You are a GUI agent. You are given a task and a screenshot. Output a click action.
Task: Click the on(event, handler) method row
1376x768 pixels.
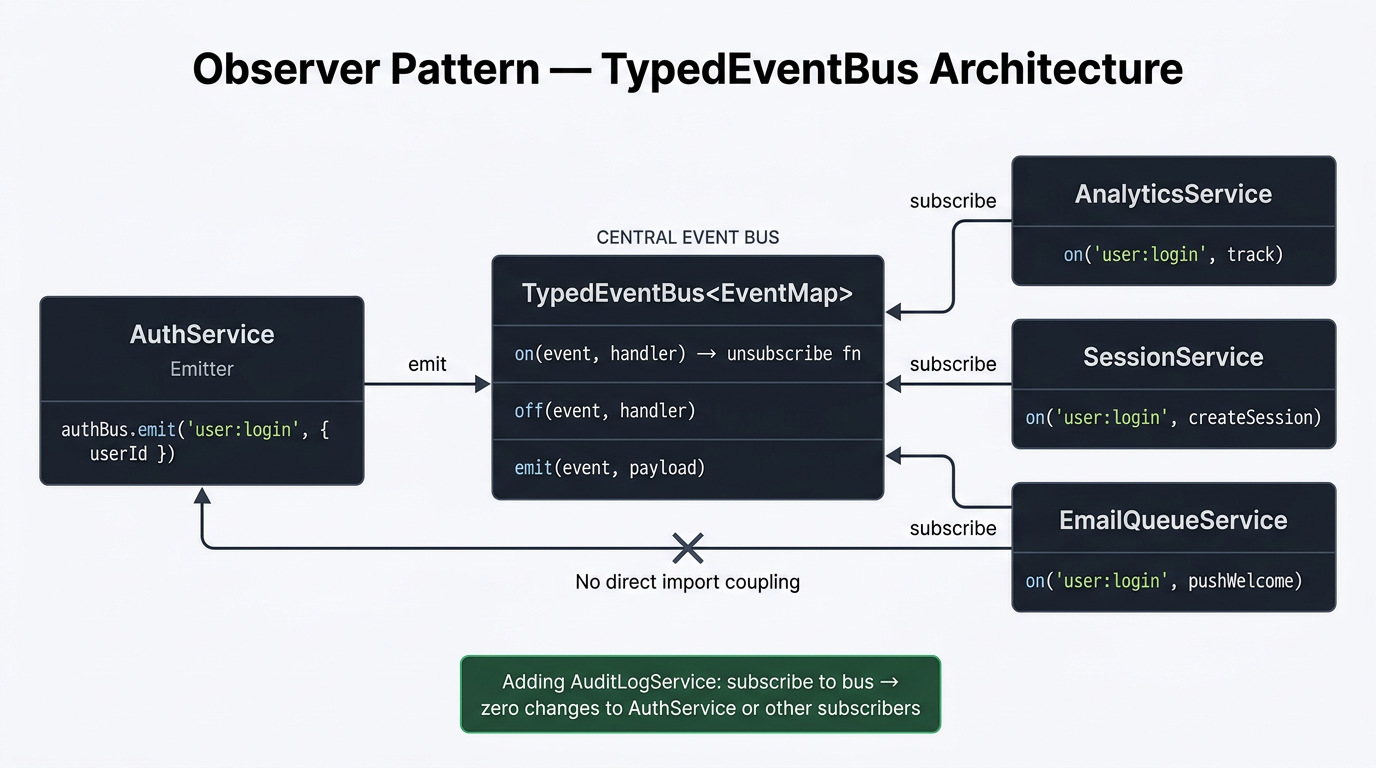coord(688,354)
